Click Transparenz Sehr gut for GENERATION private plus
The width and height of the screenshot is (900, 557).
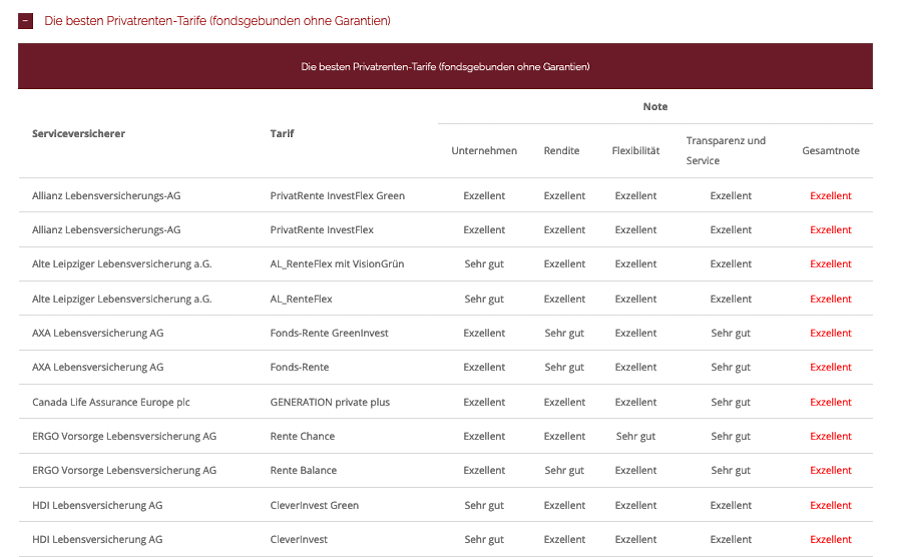tap(731, 402)
